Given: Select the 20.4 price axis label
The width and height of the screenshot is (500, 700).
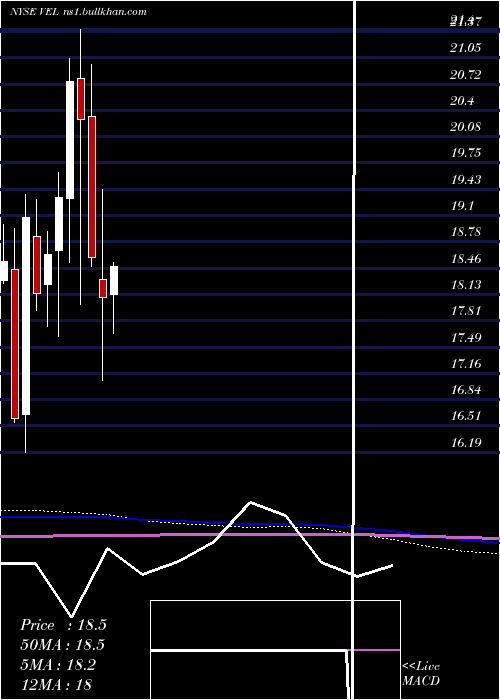Looking at the screenshot, I should click(x=462, y=100).
